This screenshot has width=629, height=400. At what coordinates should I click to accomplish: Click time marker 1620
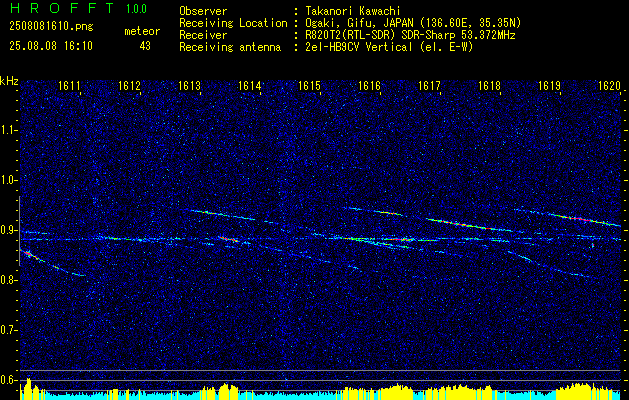pos(609,85)
